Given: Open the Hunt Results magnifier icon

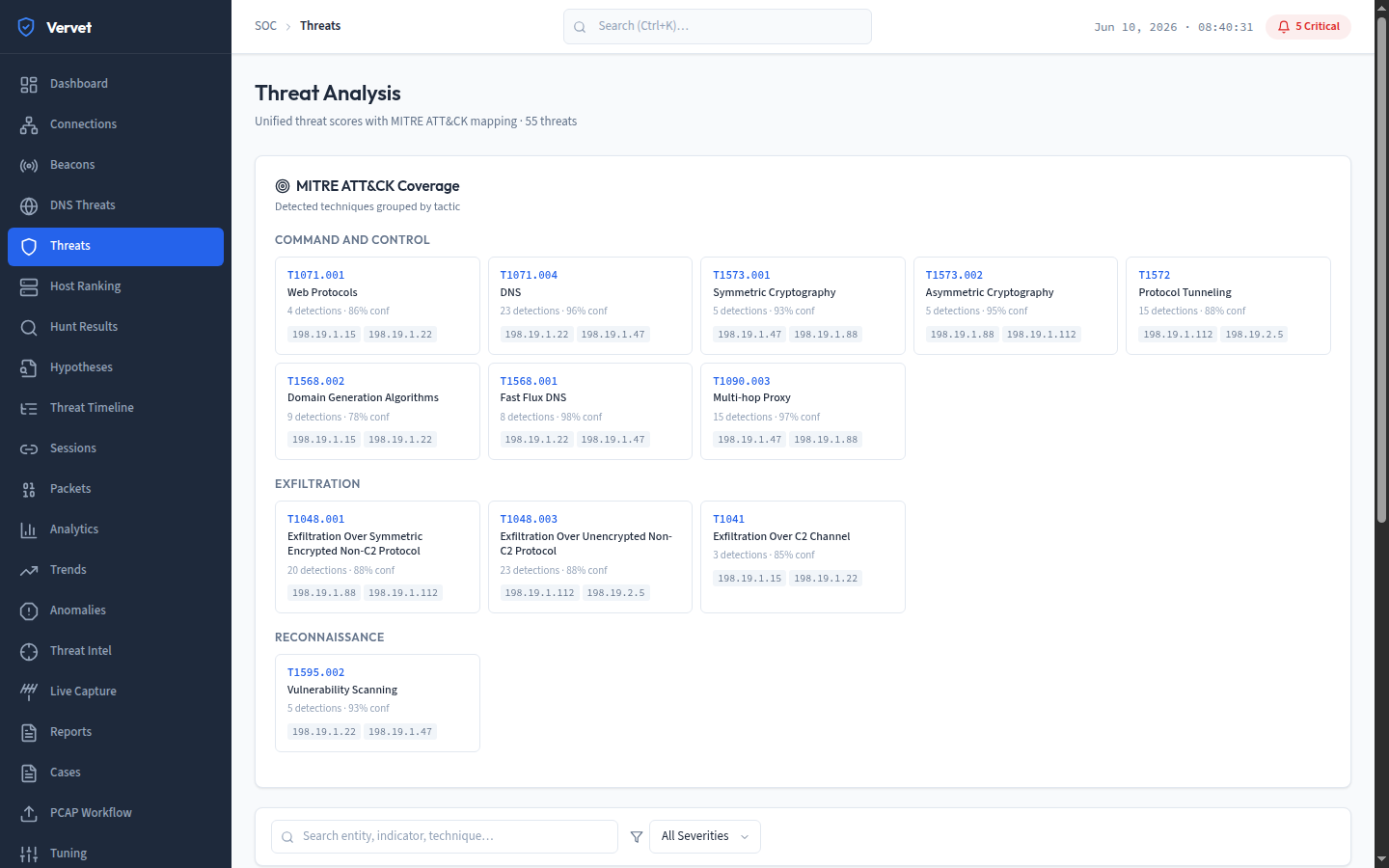Looking at the screenshot, I should pos(29,327).
